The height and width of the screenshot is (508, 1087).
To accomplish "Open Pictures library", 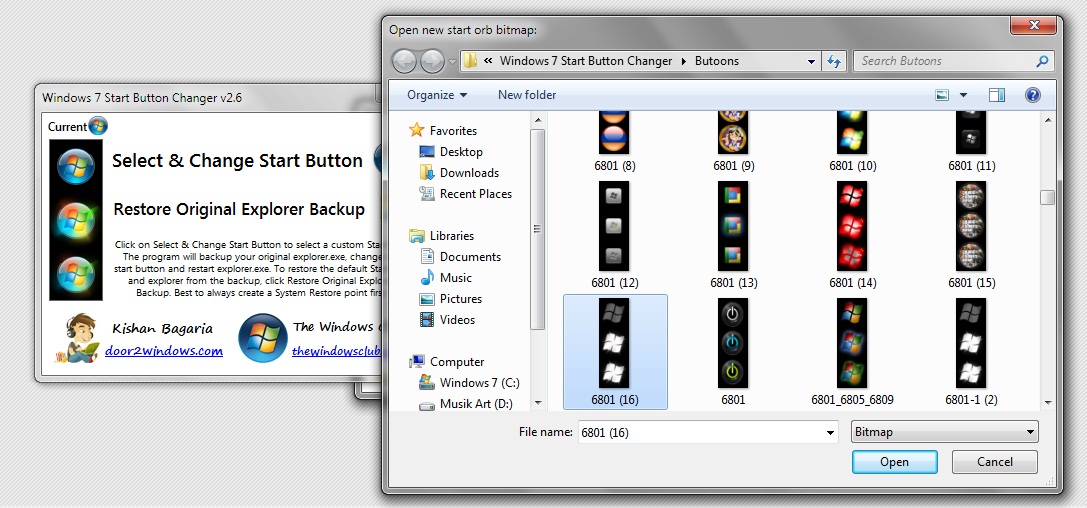I will coord(451,299).
